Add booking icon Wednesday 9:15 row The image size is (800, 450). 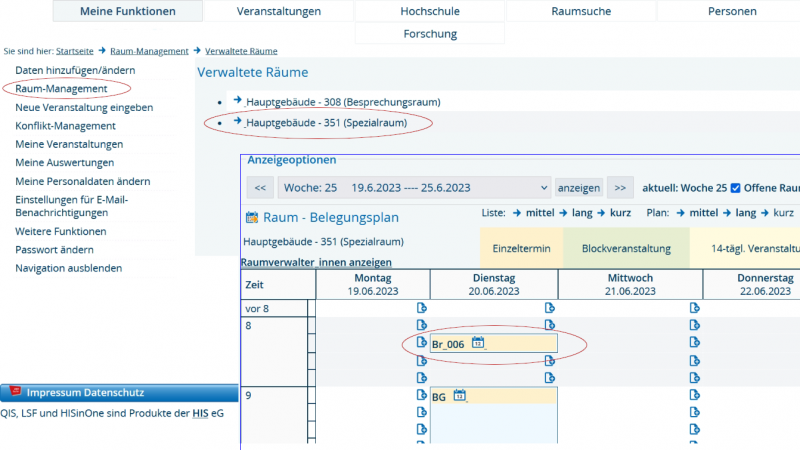tap(694, 412)
